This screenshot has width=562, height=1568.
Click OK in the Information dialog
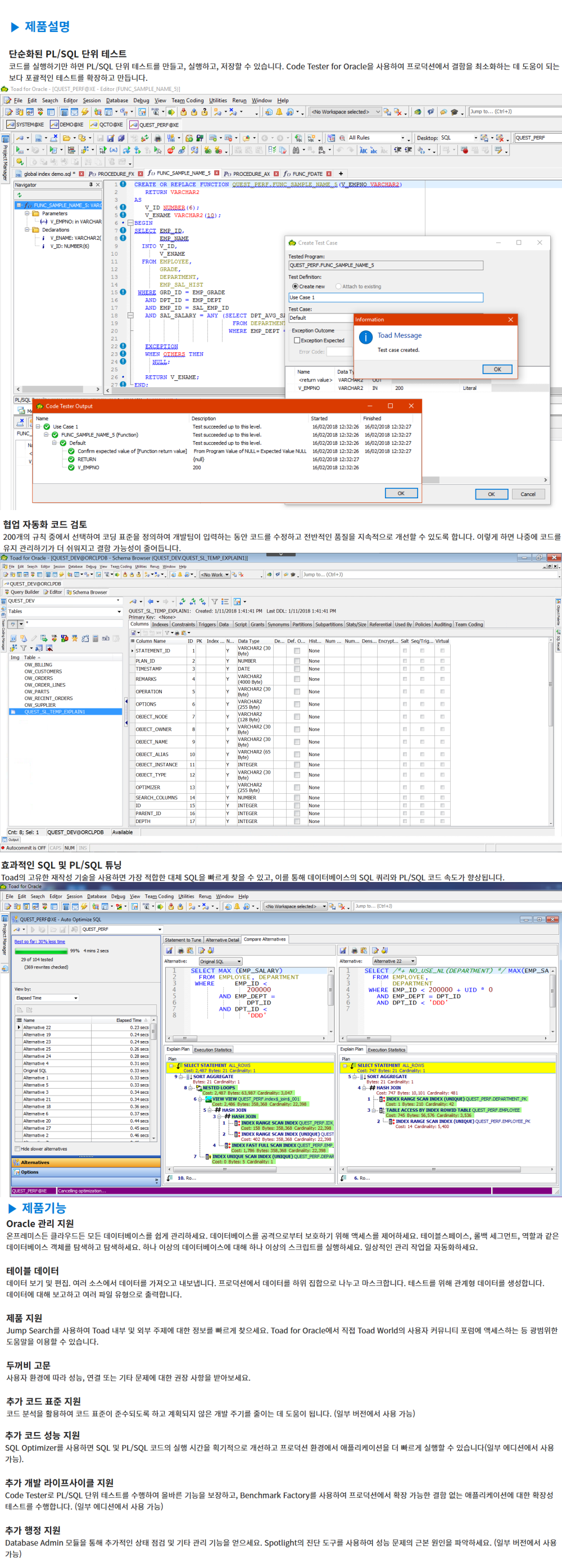pos(497,370)
